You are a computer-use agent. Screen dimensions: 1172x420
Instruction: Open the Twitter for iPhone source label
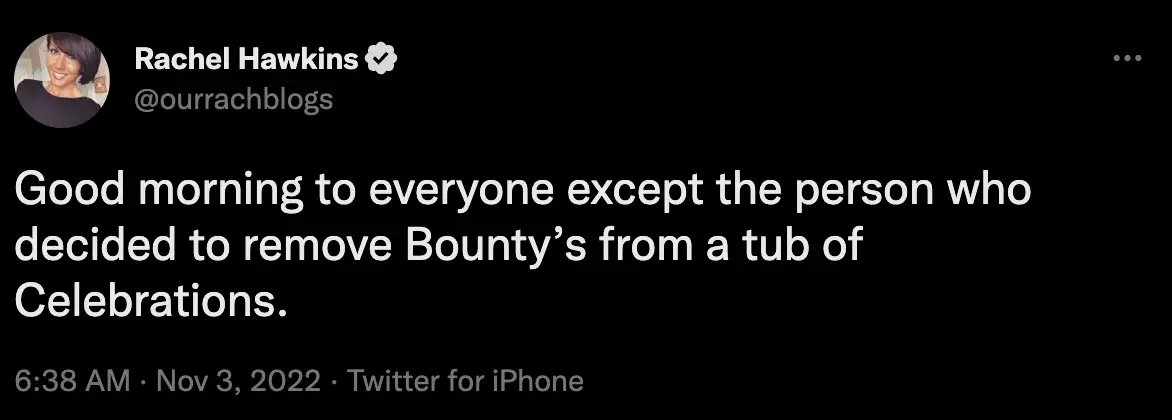[x=463, y=381]
